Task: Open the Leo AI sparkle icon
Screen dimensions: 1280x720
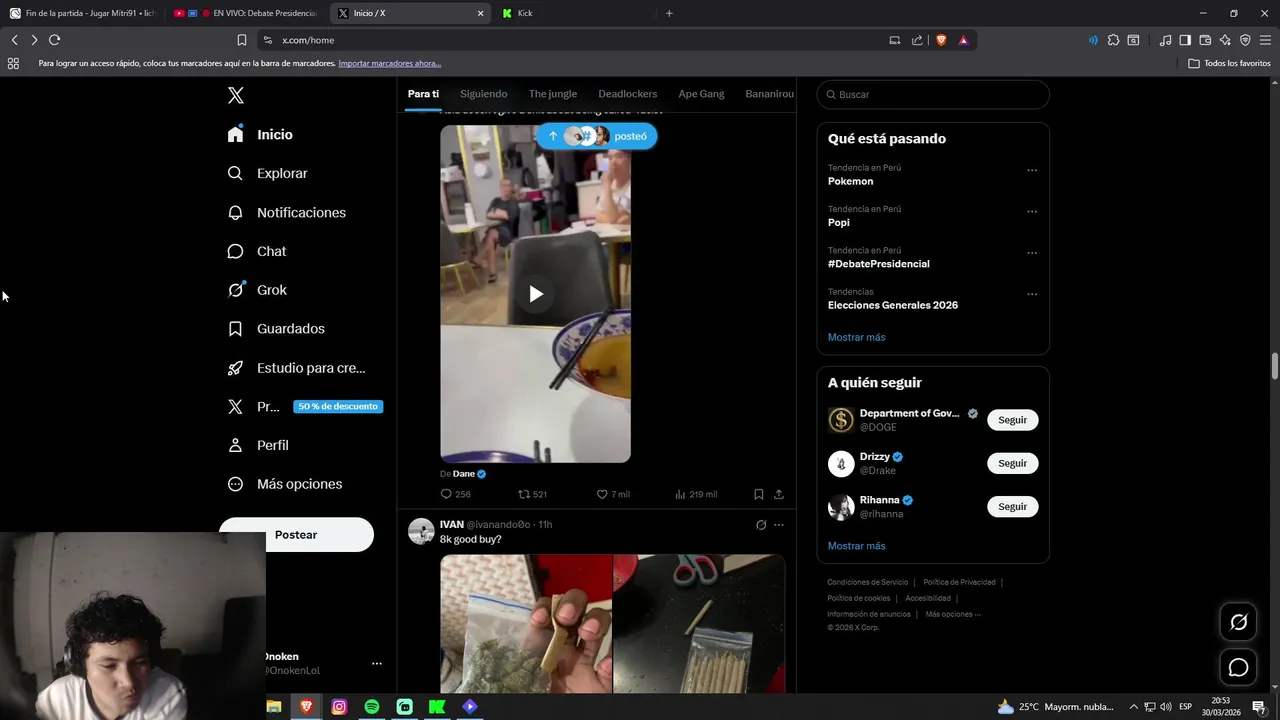Action: 1225,40
